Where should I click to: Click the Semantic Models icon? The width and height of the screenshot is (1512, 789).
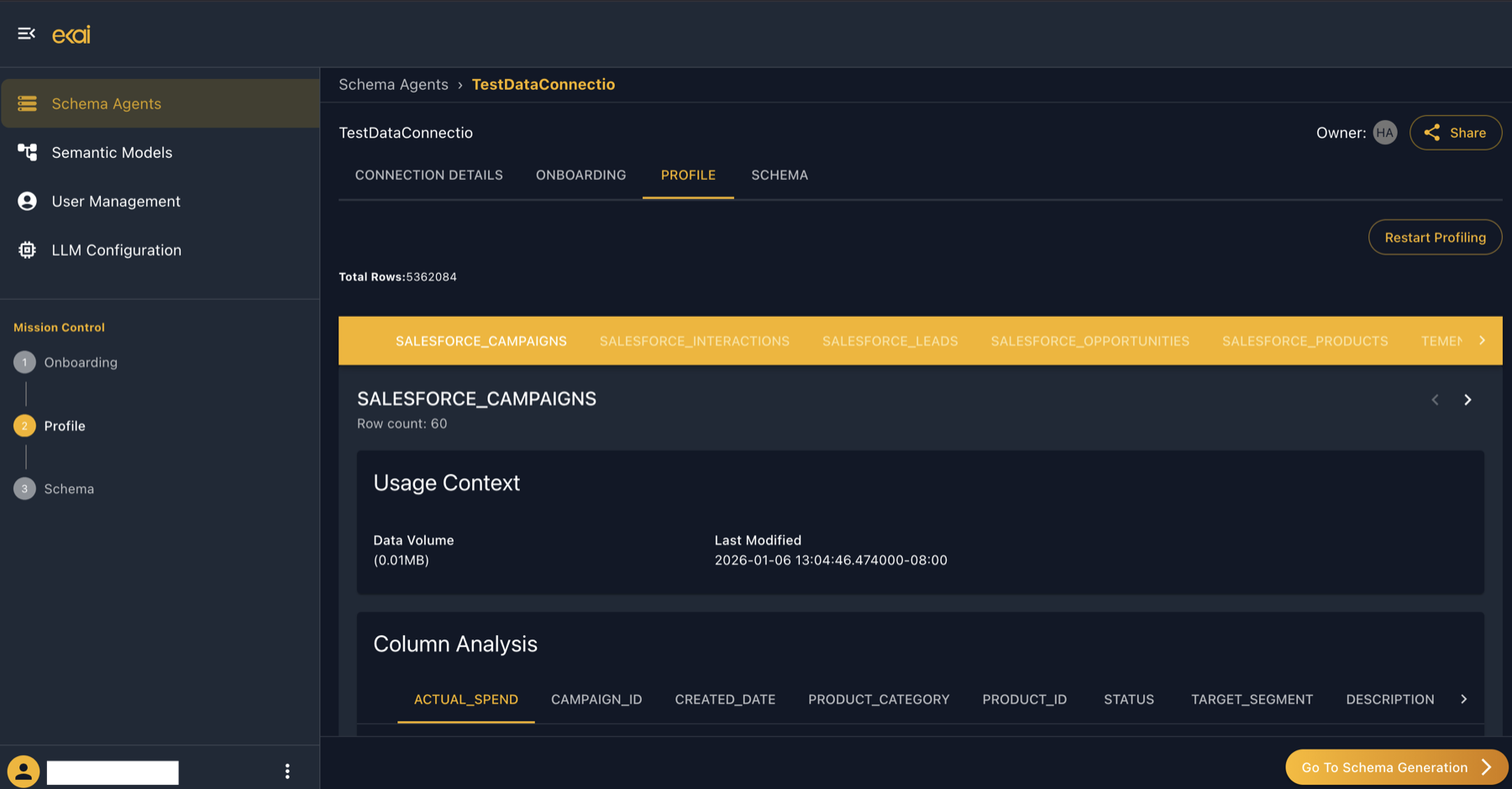27,152
